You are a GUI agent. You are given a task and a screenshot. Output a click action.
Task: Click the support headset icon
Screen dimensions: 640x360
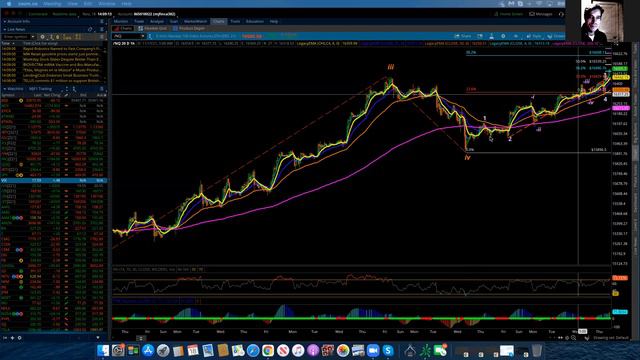[x=561, y=14]
